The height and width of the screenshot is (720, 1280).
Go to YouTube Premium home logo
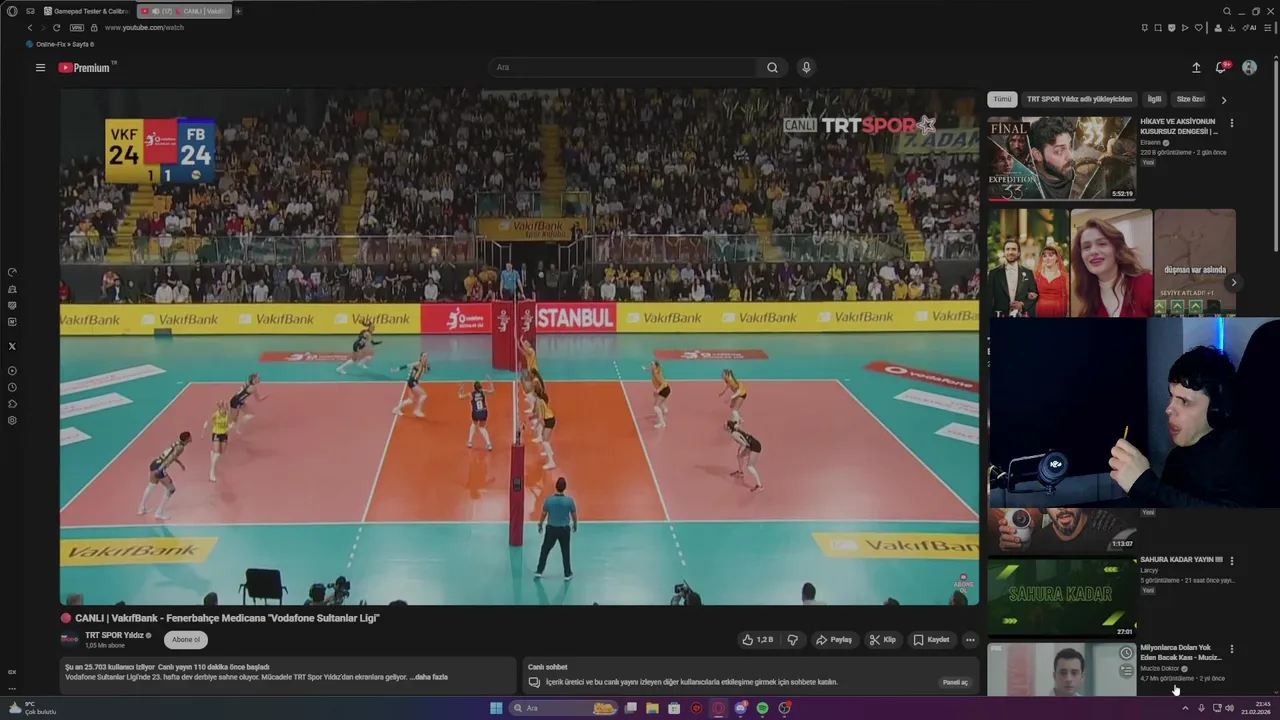tap(85, 68)
